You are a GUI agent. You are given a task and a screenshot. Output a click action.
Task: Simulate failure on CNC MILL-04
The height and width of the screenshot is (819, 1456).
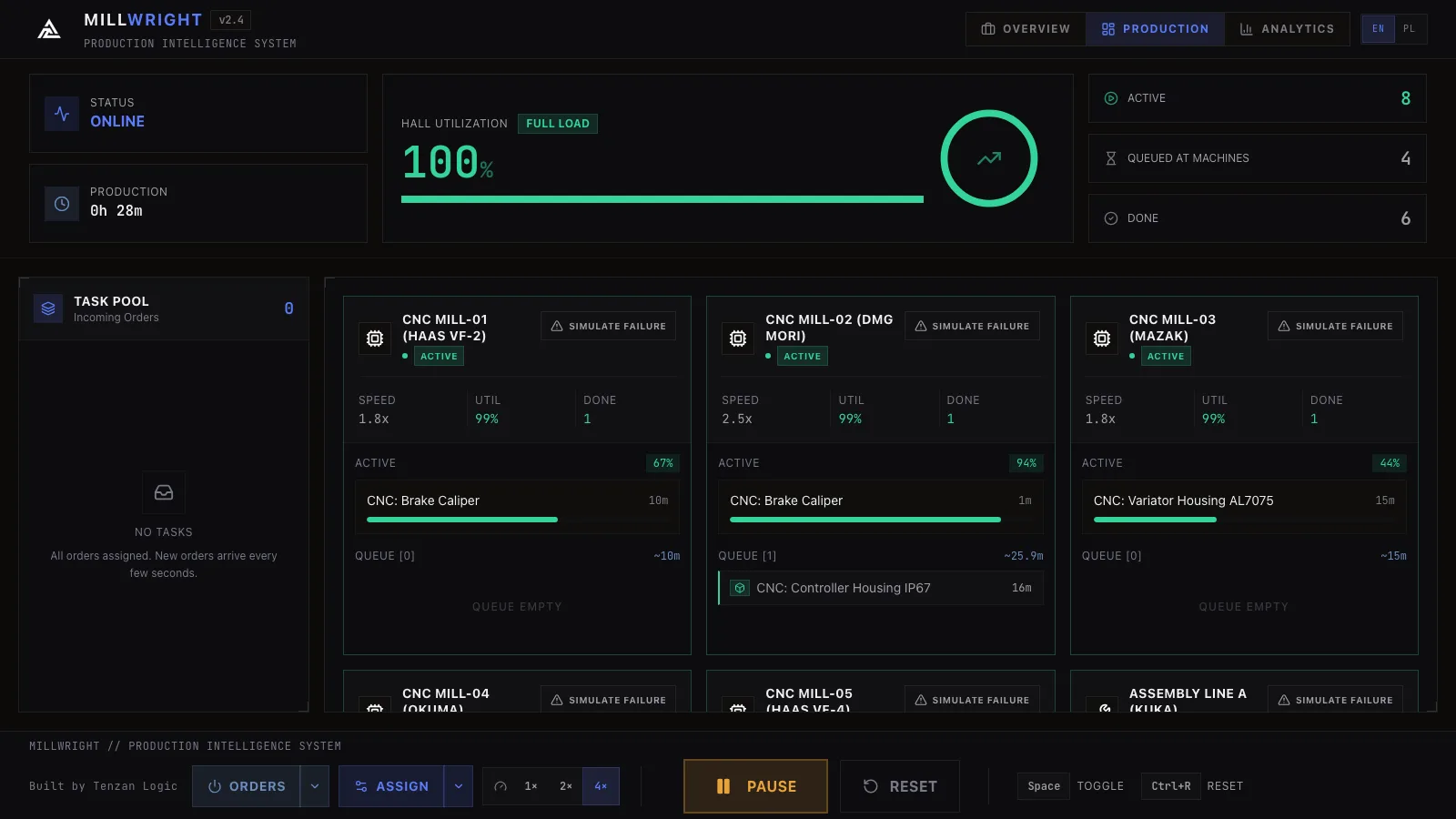click(609, 699)
